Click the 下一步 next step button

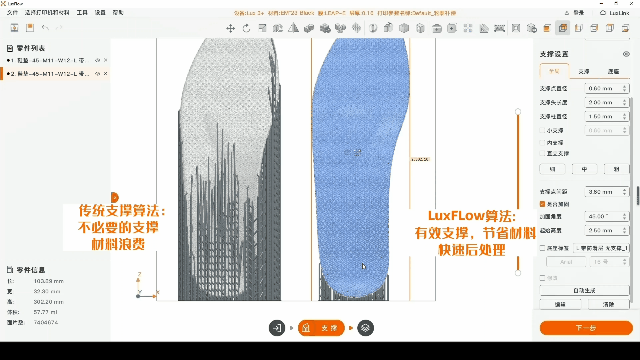[586, 328]
